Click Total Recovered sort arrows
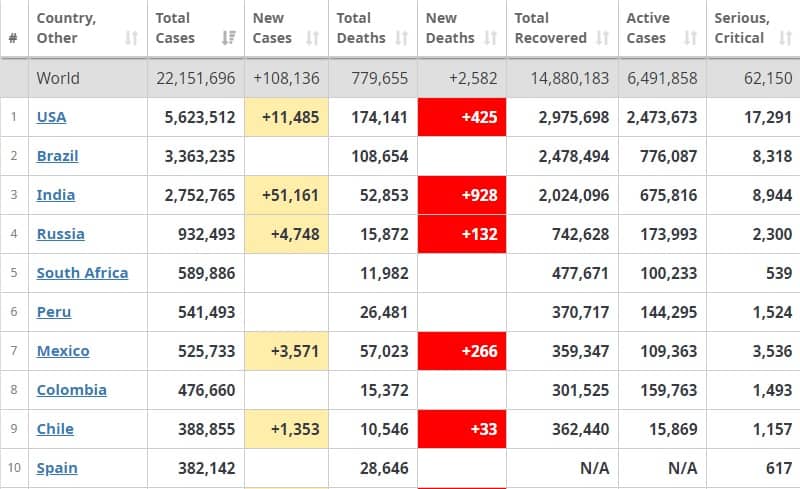This screenshot has width=800, height=489. (603, 38)
